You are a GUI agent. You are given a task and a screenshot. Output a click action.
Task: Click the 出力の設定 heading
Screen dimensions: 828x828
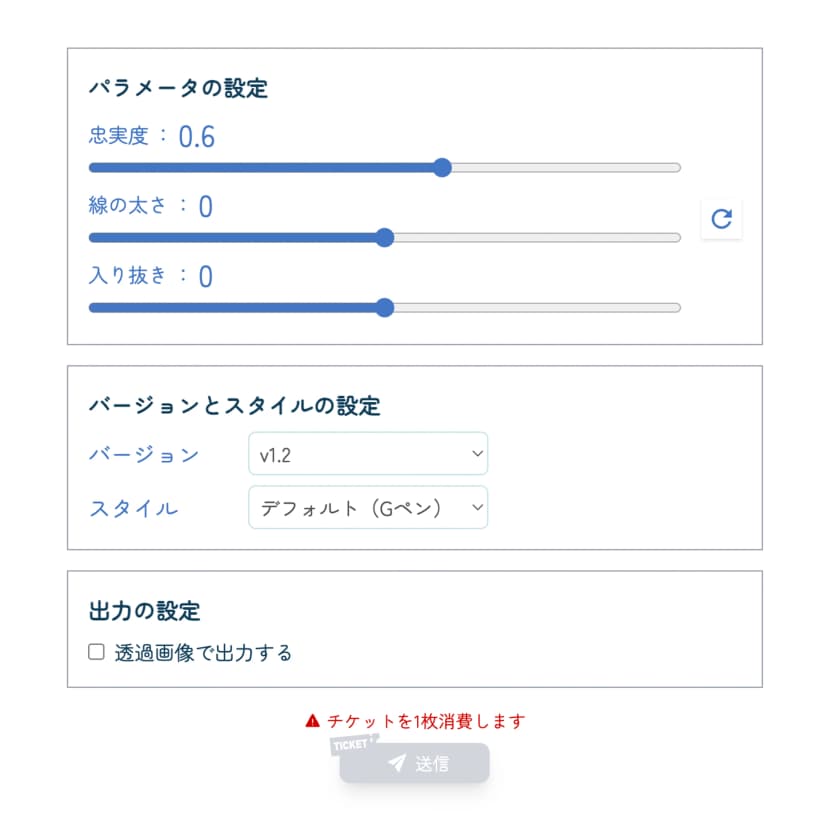pyautogui.click(x=145, y=610)
